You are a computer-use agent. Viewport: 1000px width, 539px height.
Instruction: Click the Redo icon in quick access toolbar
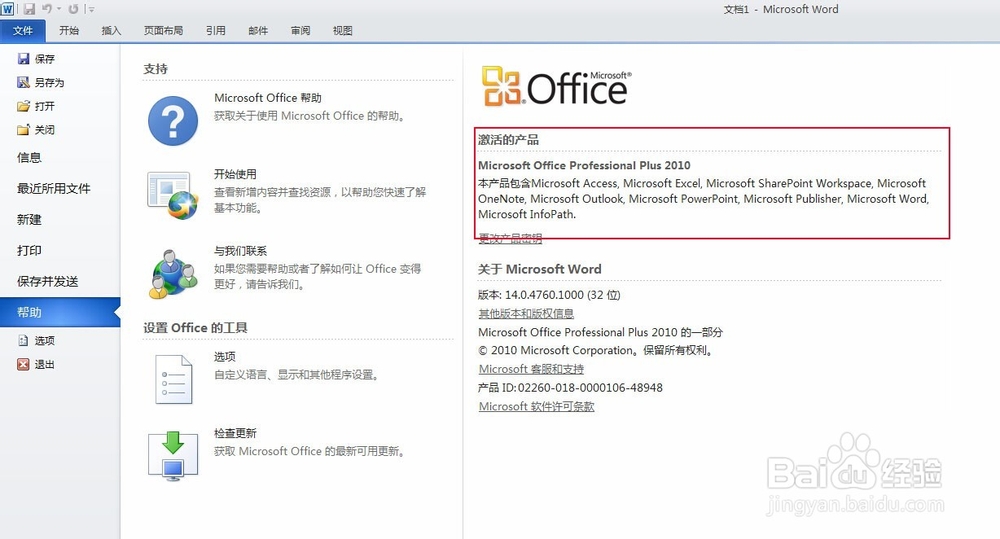pyautogui.click(x=73, y=9)
